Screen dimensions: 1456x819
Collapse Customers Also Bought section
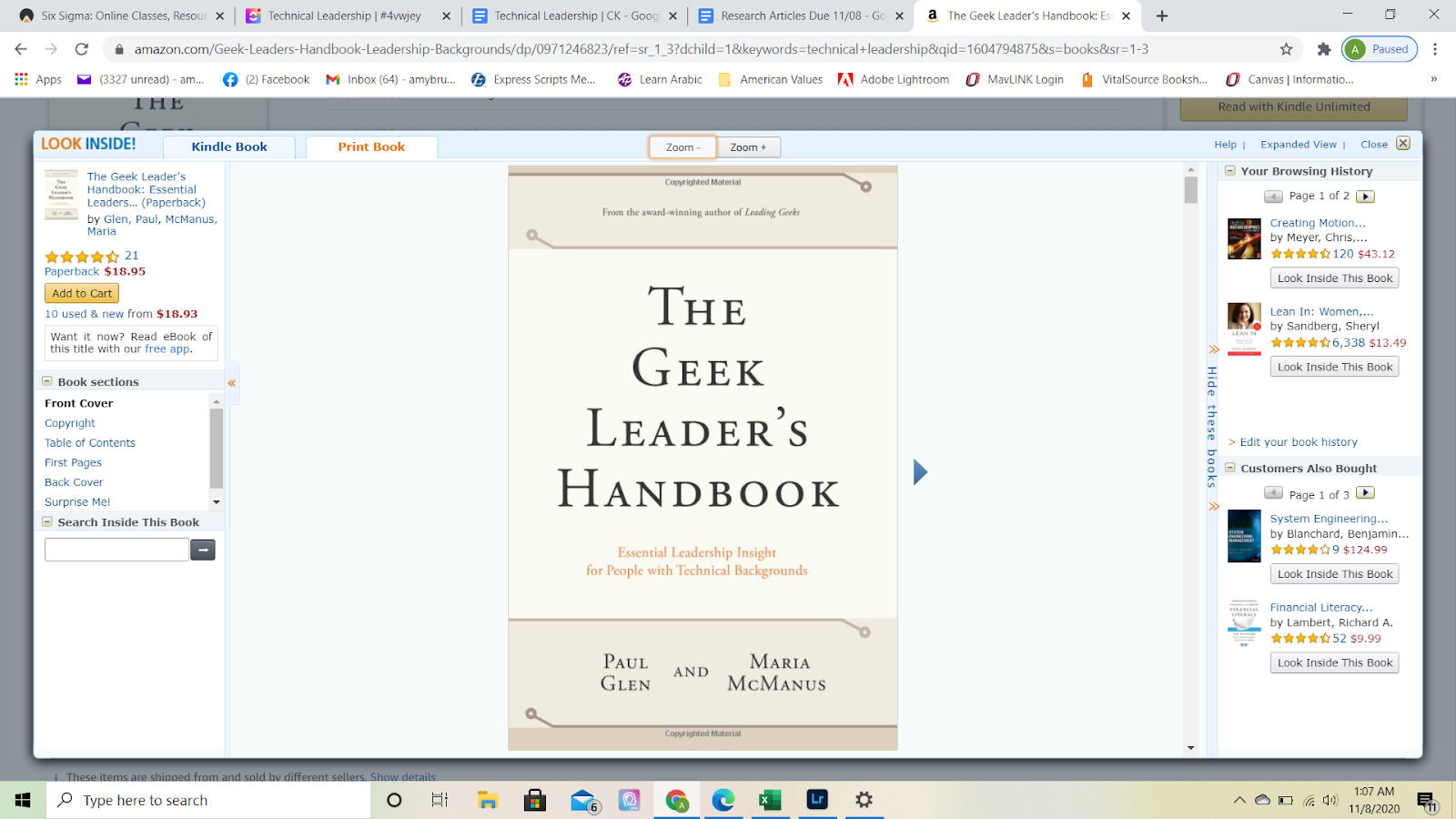1230,468
